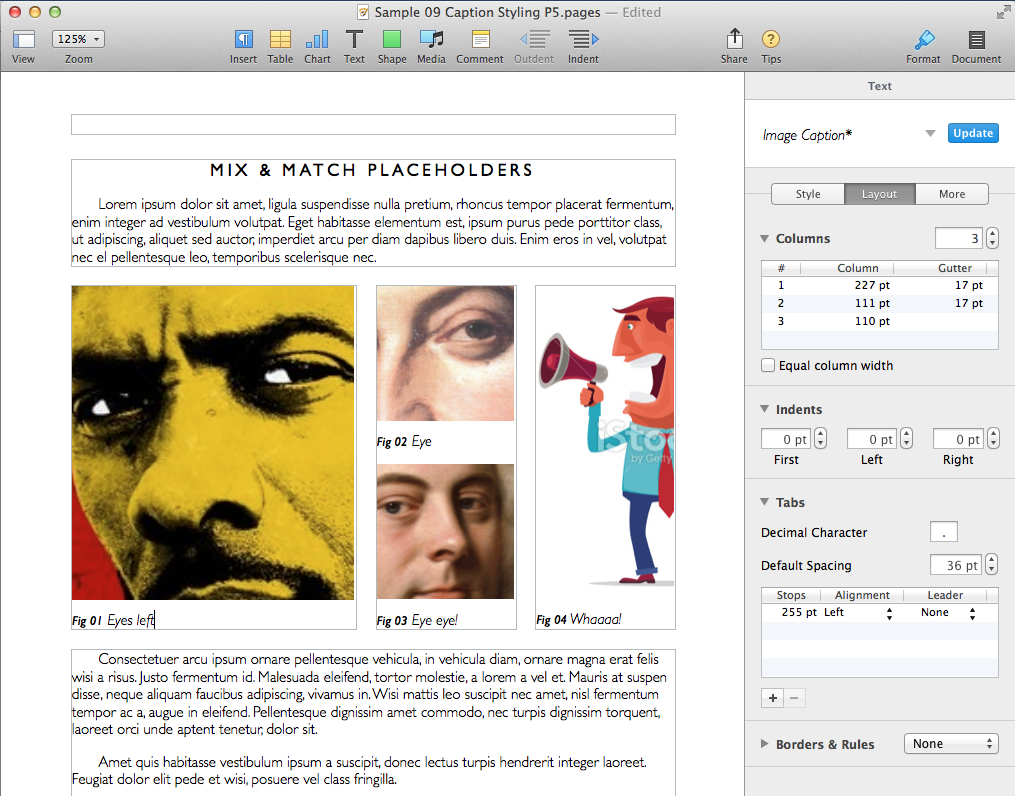Open the Zoom 125% dropdown
This screenshot has width=1015, height=796.
(78, 39)
